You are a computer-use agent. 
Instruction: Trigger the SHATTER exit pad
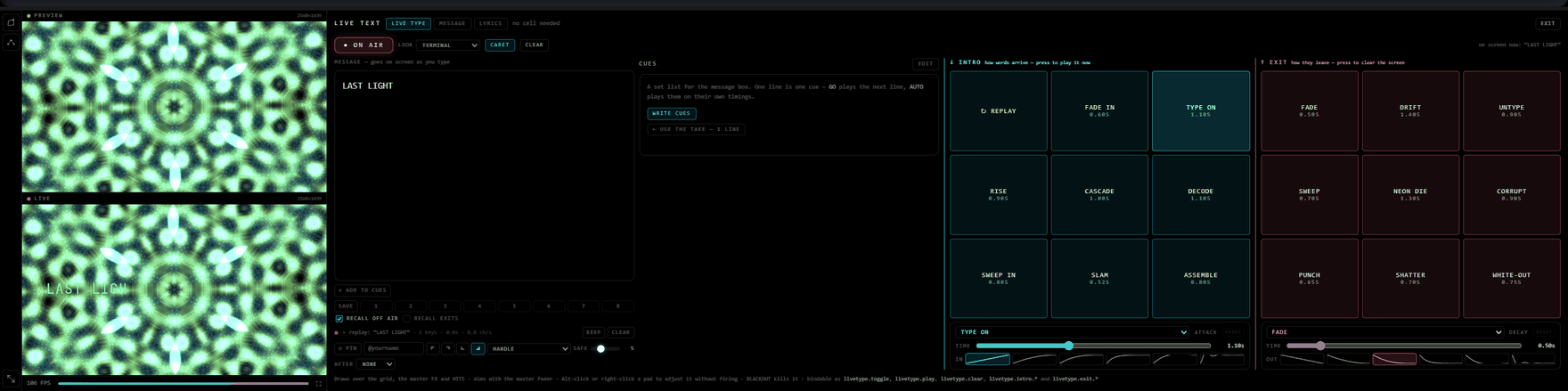click(1410, 279)
